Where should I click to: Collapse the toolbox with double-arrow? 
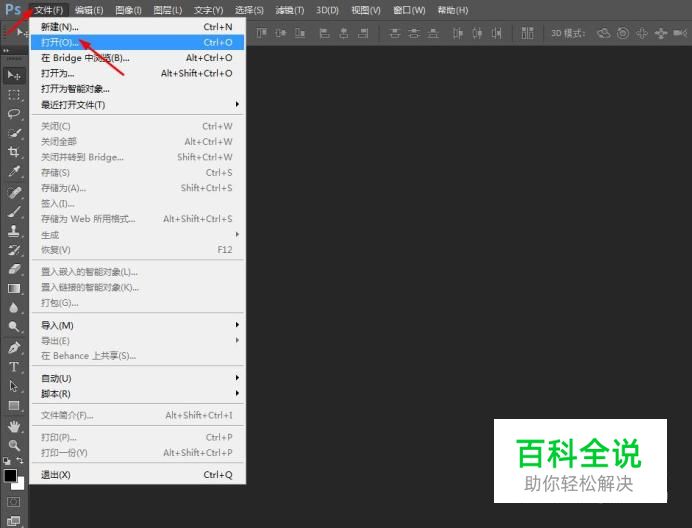[6, 51]
